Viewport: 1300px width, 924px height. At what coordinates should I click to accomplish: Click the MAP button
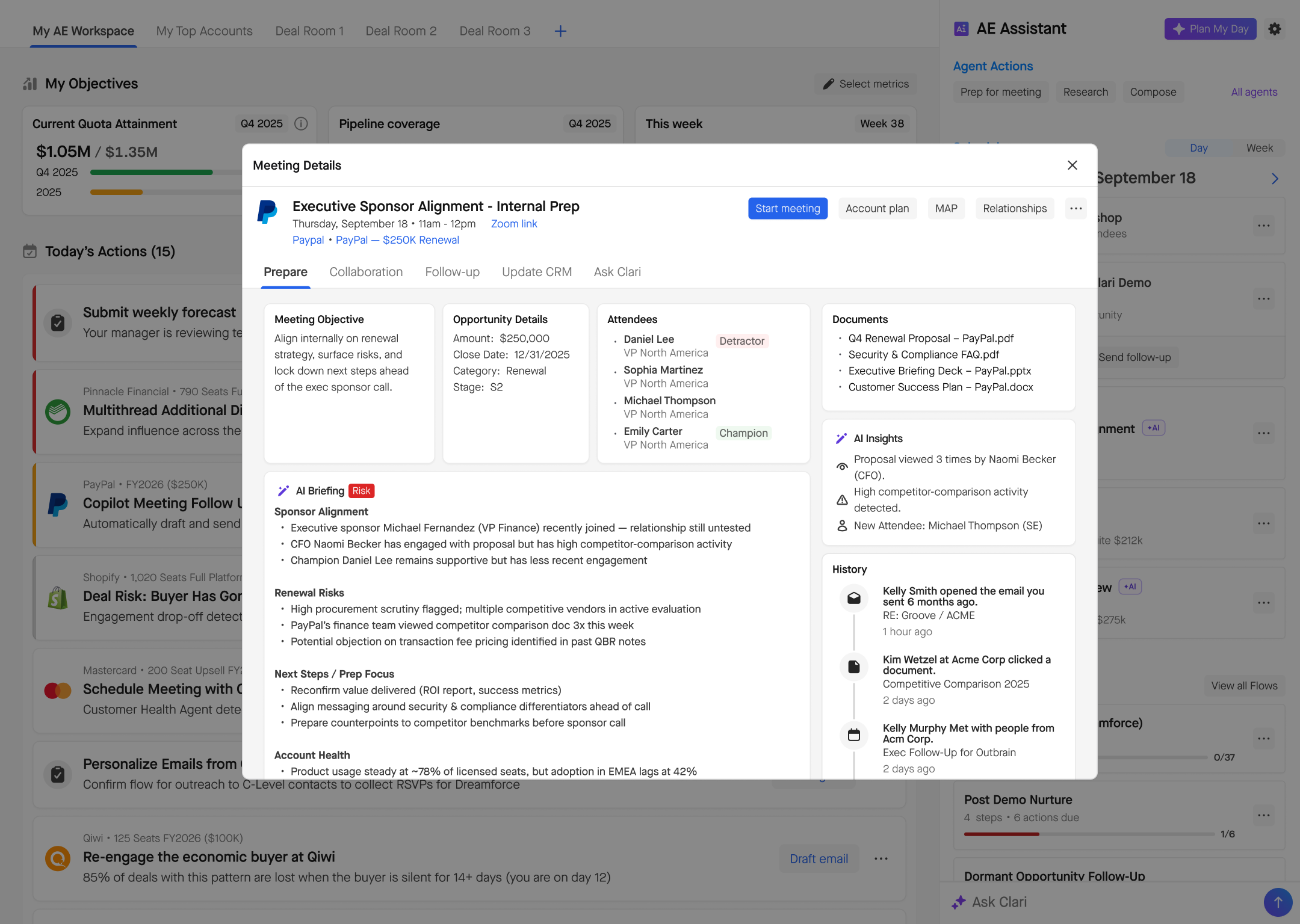(x=946, y=208)
